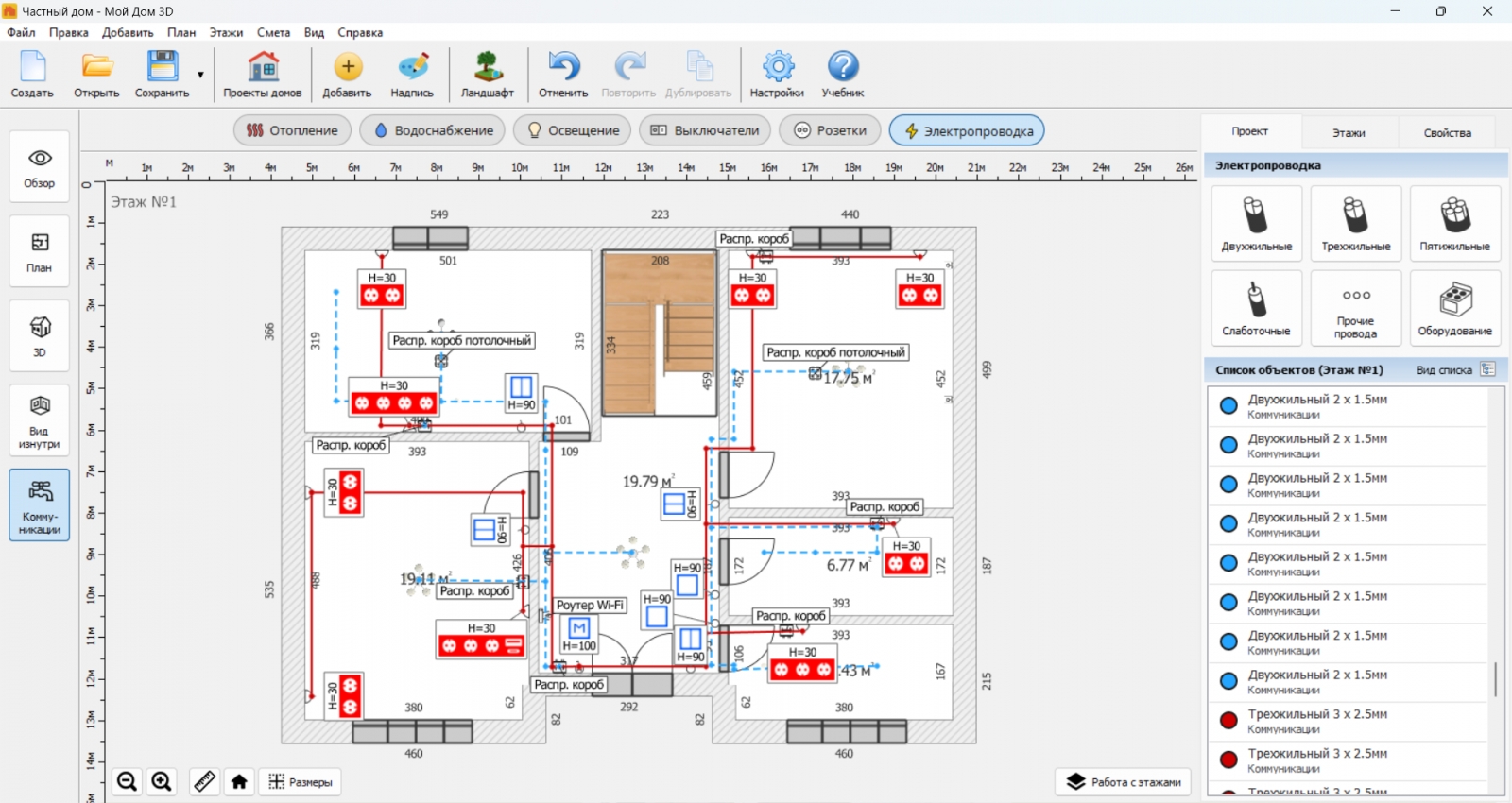Choose the Пятижильные cable icon

click(1454, 223)
